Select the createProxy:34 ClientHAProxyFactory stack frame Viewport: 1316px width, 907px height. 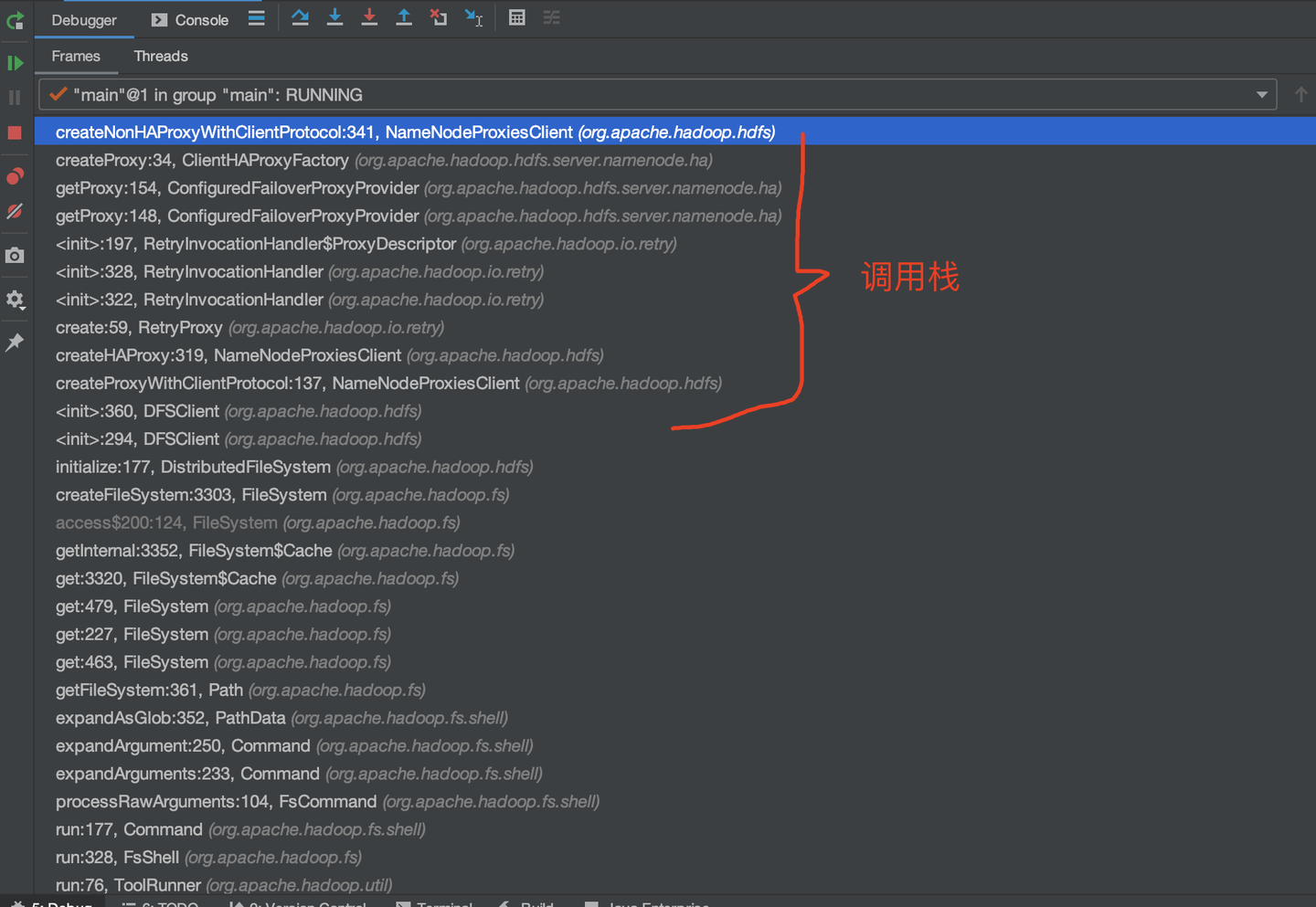[201, 160]
